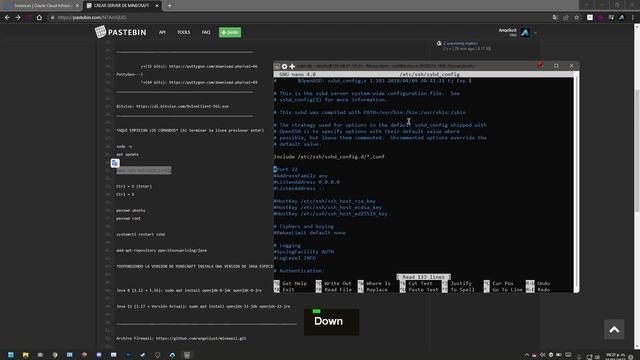This screenshot has height=360, width=640.
Task: Click the 'apt update' line in the paste
Action: (127, 154)
